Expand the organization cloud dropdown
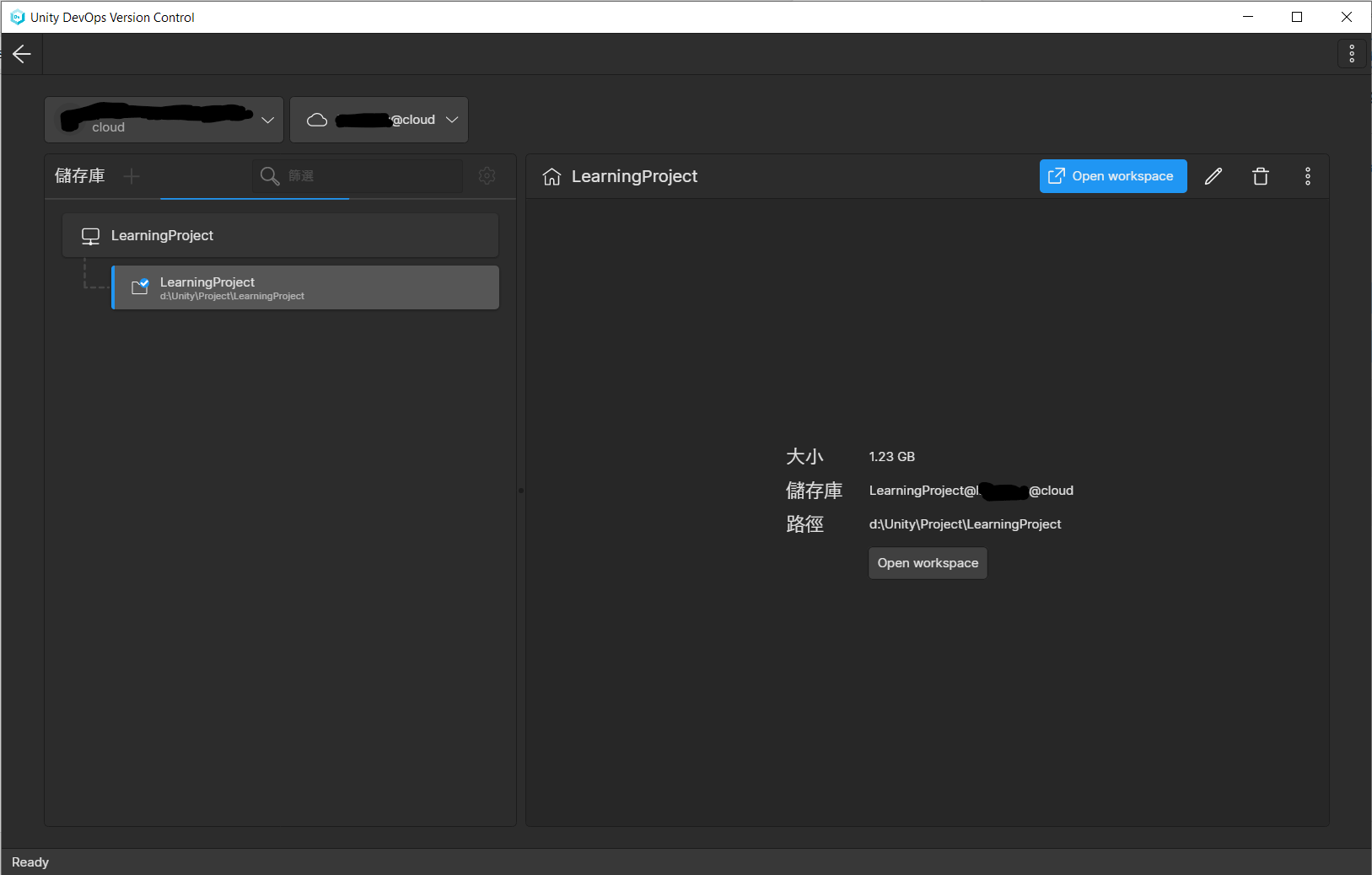This screenshot has width=1372, height=875. (268, 120)
